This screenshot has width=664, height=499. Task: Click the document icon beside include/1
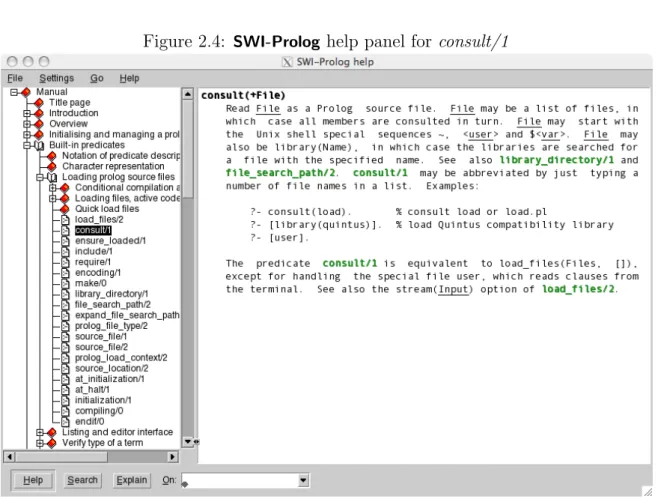[65, 252]
